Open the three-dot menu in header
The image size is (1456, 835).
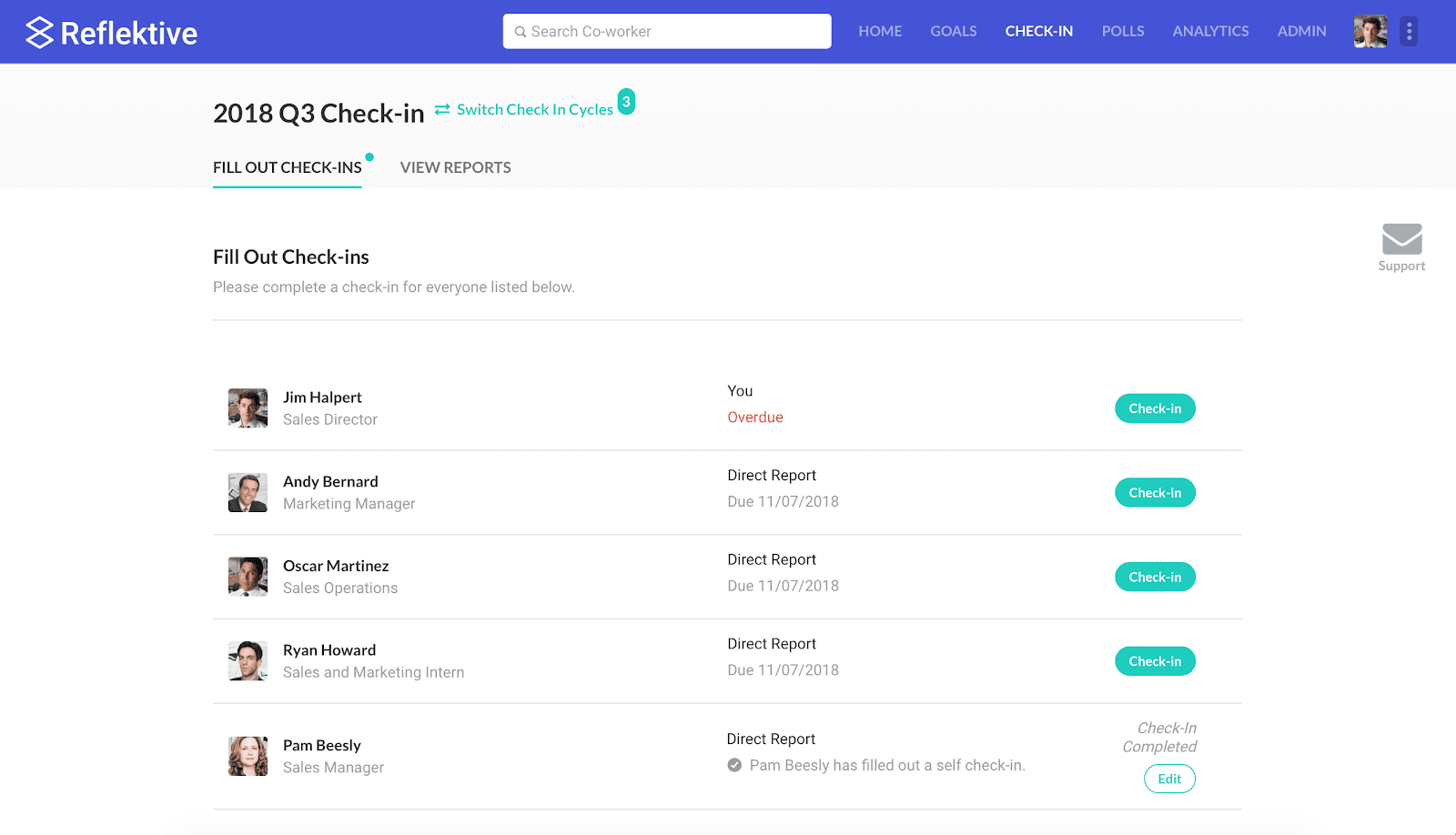click(1409, 32)
